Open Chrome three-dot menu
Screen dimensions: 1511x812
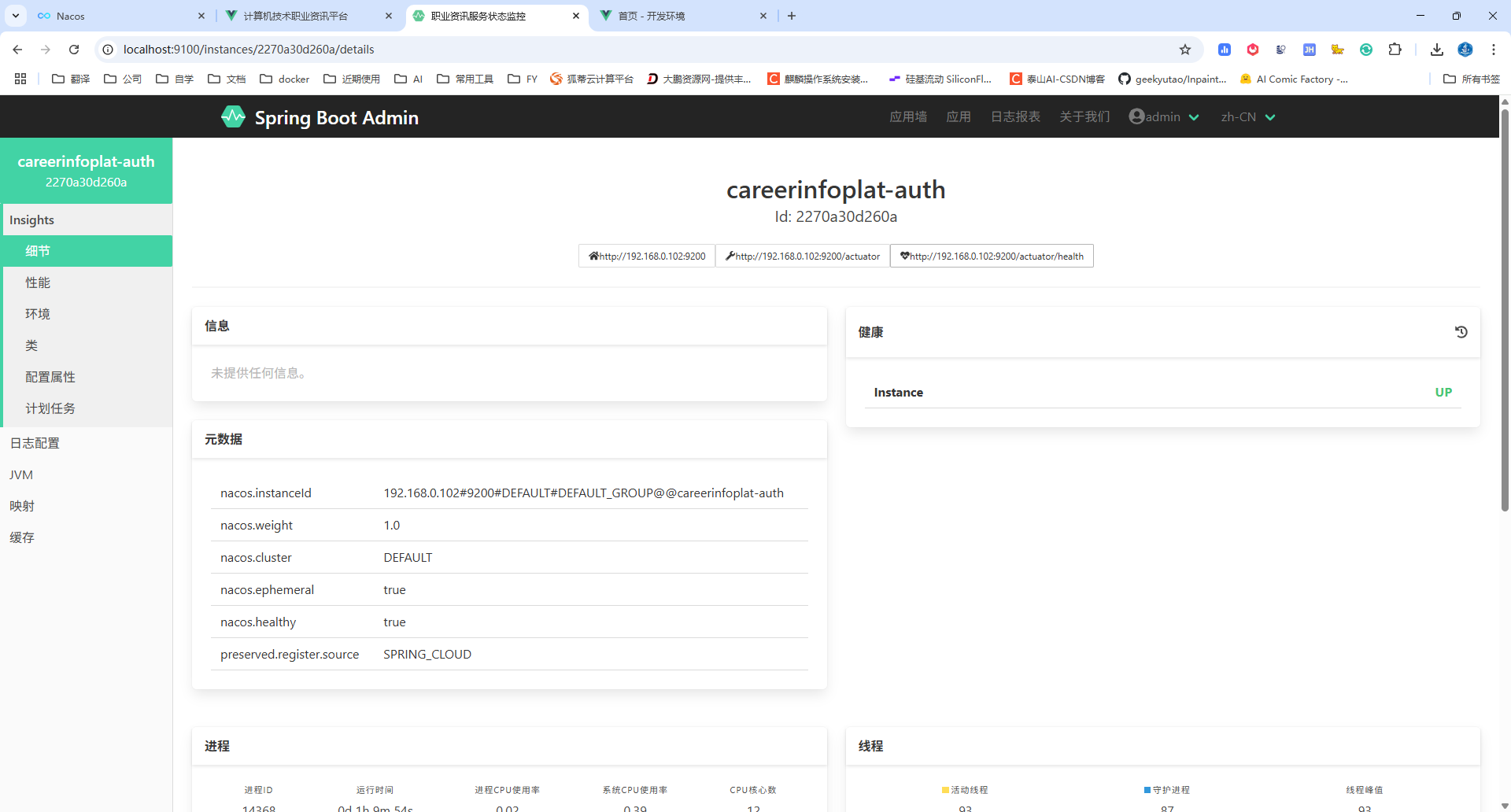(1493, 50)
